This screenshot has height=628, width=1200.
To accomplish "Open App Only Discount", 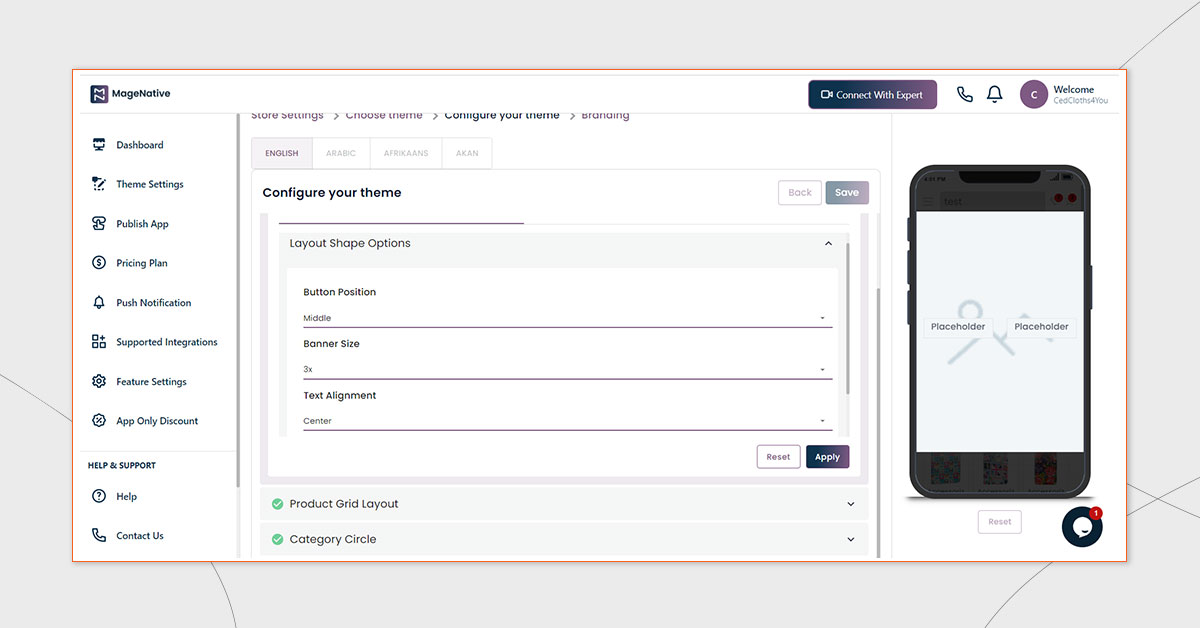I will point(157,421).
